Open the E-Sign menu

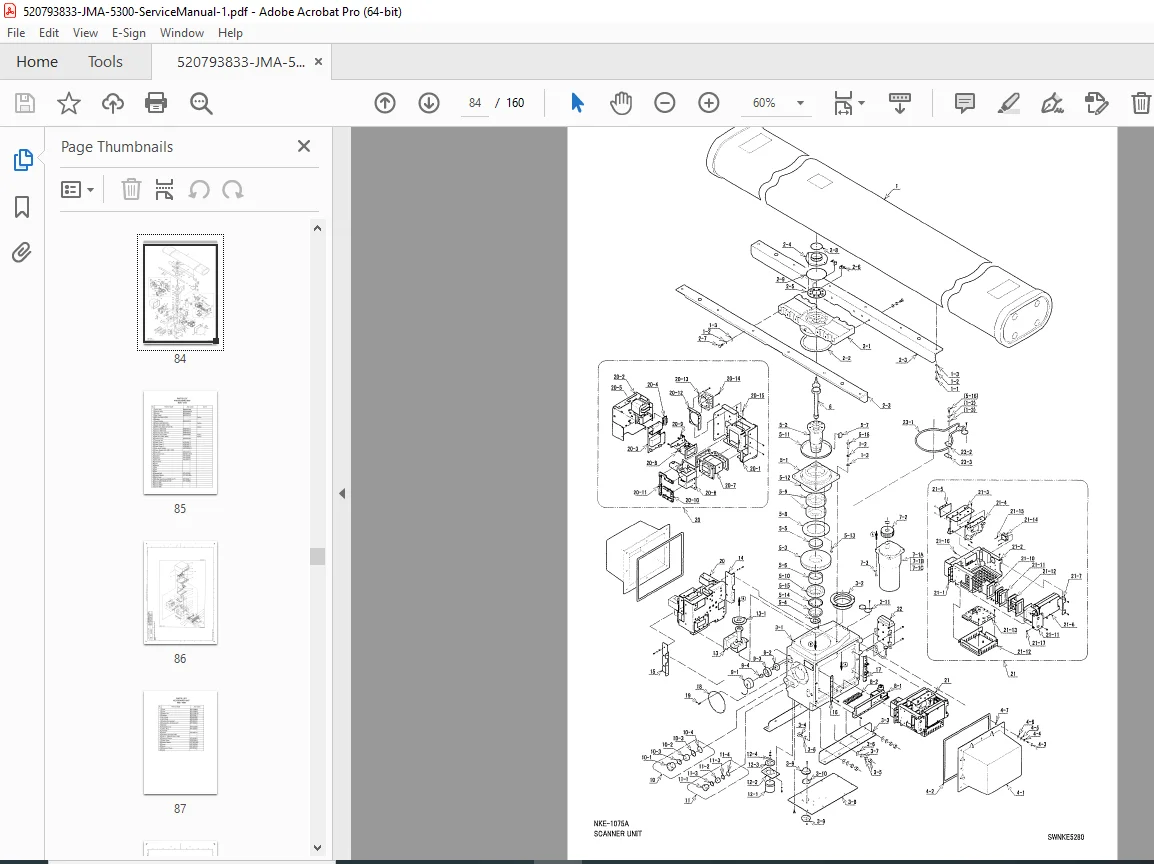click(x=129, y=33)
